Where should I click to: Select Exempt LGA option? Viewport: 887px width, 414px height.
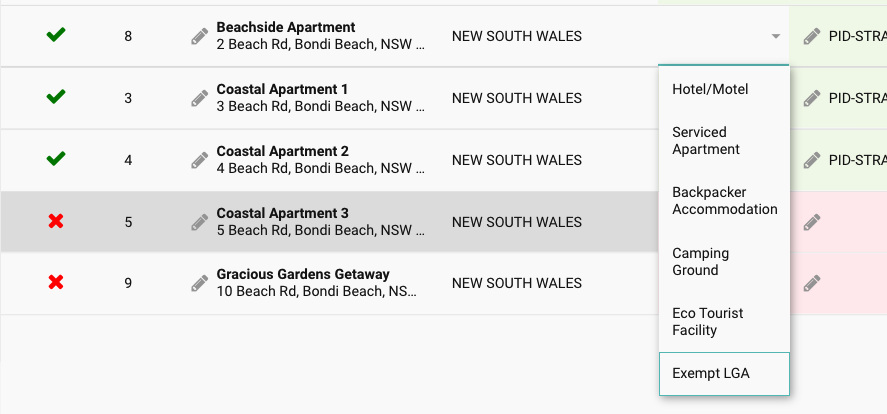pos(710,374)
